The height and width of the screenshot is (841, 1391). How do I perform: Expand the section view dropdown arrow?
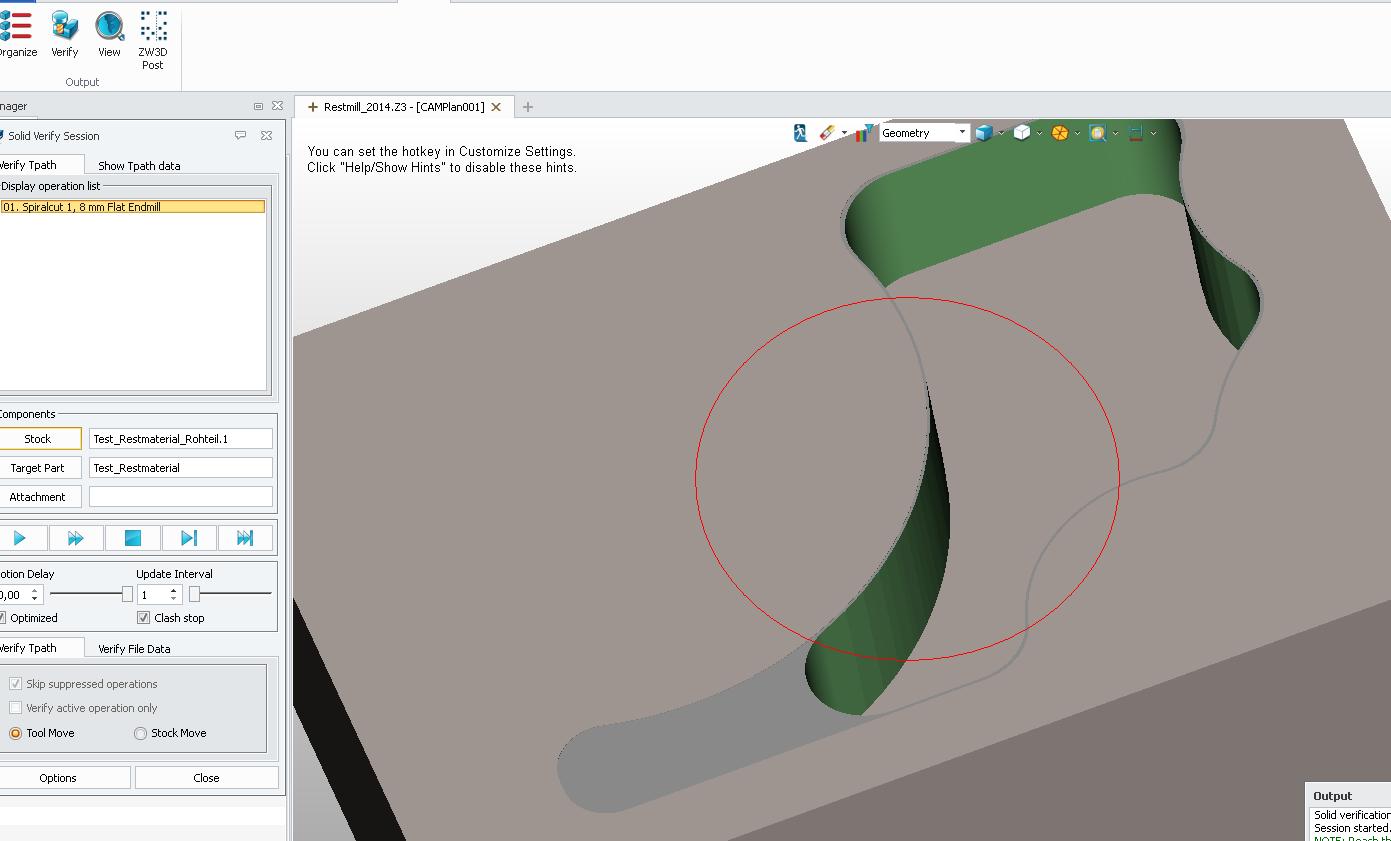coord(1153,133)
